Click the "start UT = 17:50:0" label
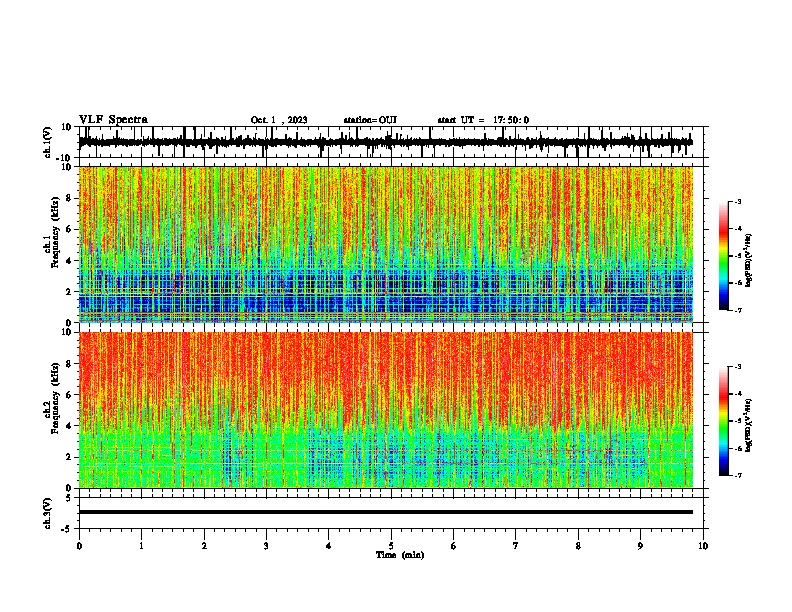This screenshot has height=612, width=792. (x=483, y=120)
